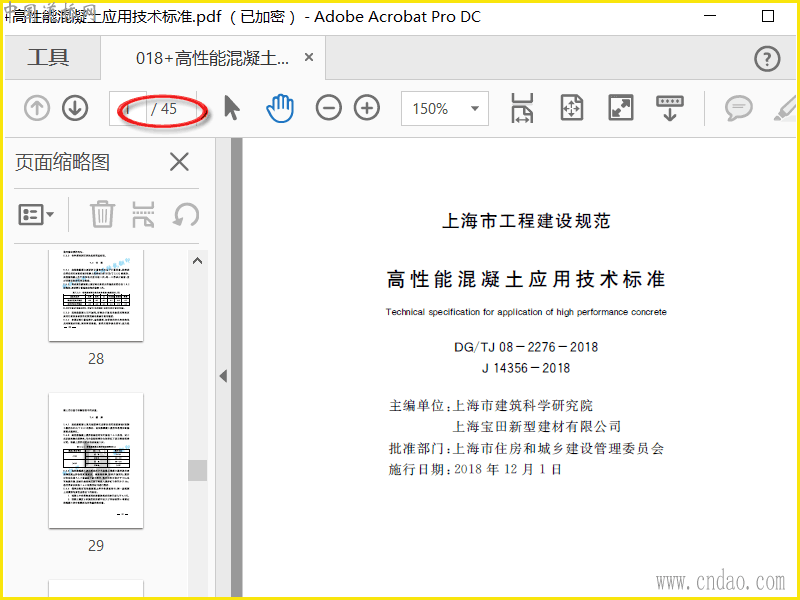The image size is (800, 600).
Task: Activate the Hand pan tool
Action: point(280,108)
